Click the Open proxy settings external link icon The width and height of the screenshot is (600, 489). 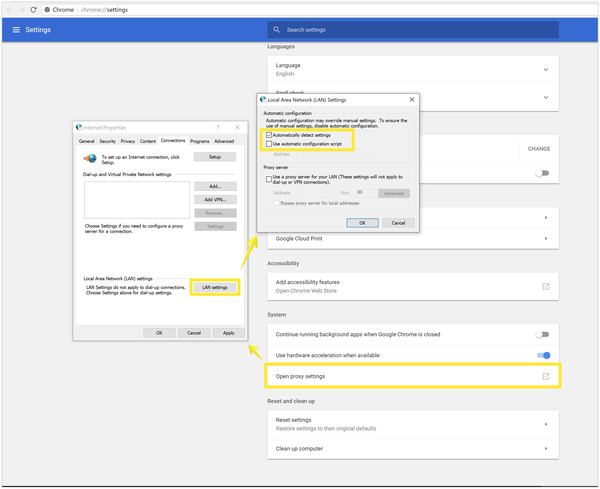(546, 376)
